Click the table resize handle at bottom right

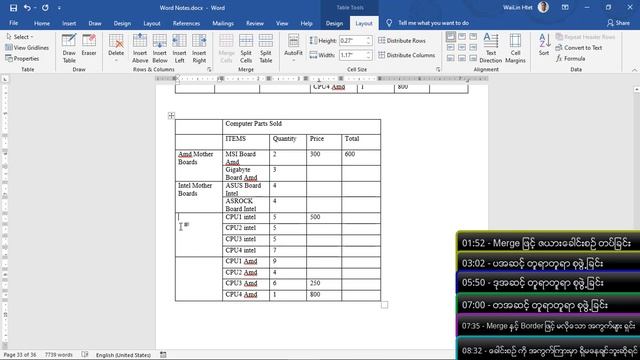tap(384, 305)
